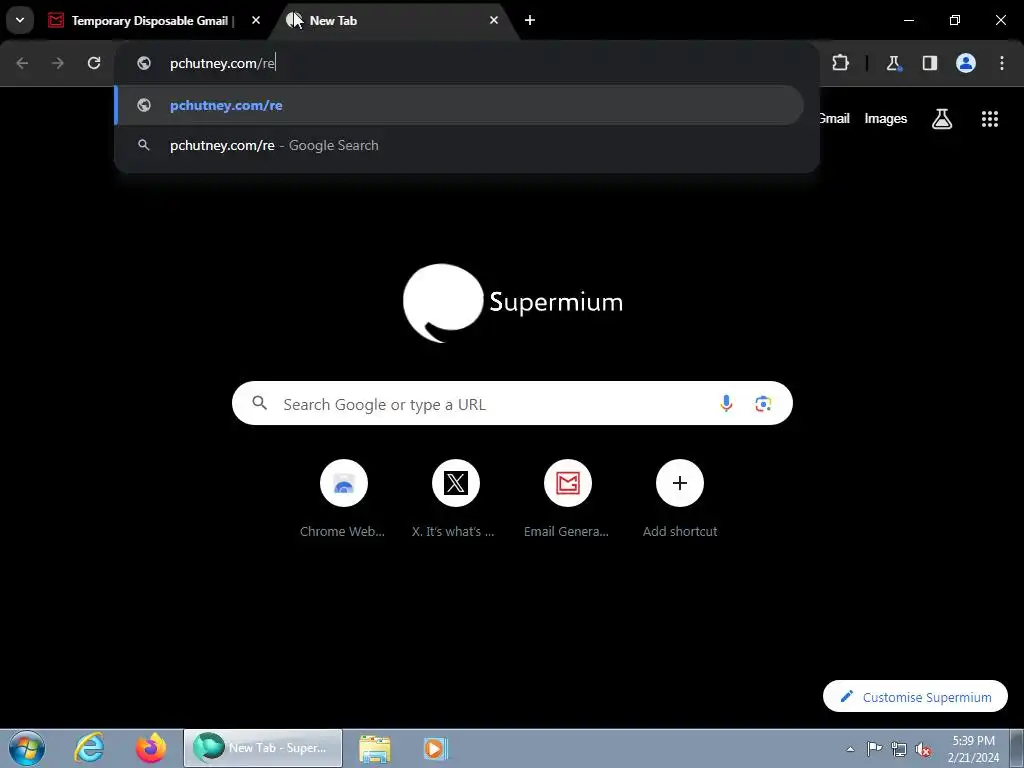Open Search Labs flask icon on page
Image resolution: width=1024 pixels, height=768 pixels.
click(x=942, y=119)
